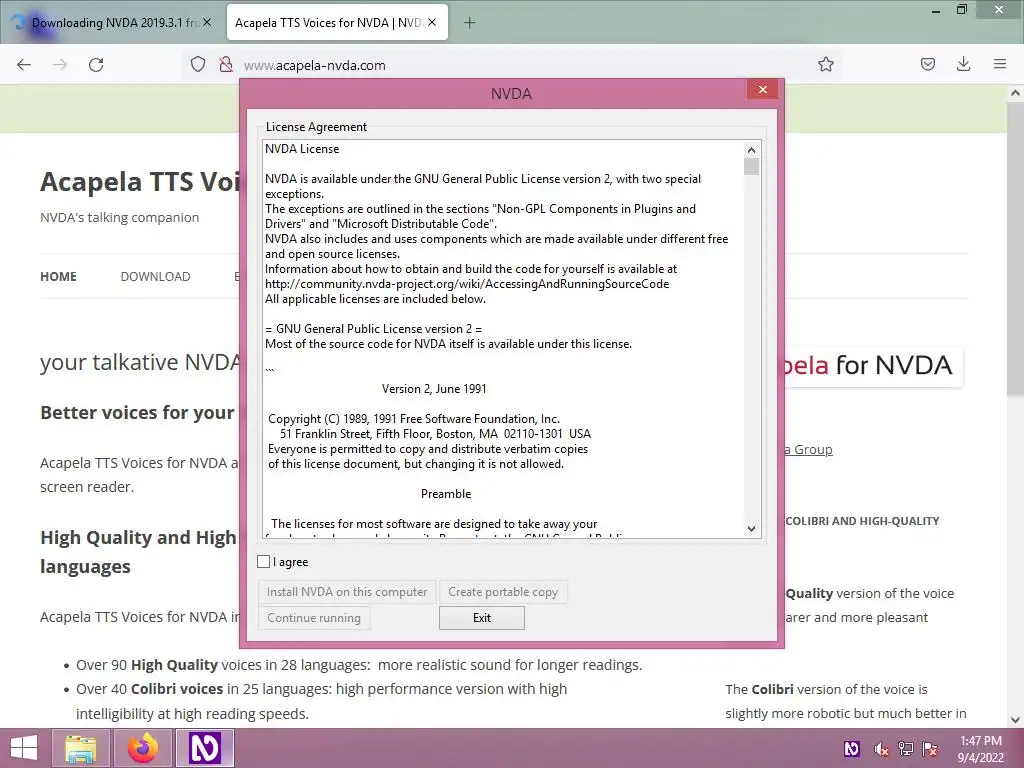The width and height of the screenshot is (1024, 768).
Task: Click the Exit button in NVDA dialog
Action: tap(482, 618)
